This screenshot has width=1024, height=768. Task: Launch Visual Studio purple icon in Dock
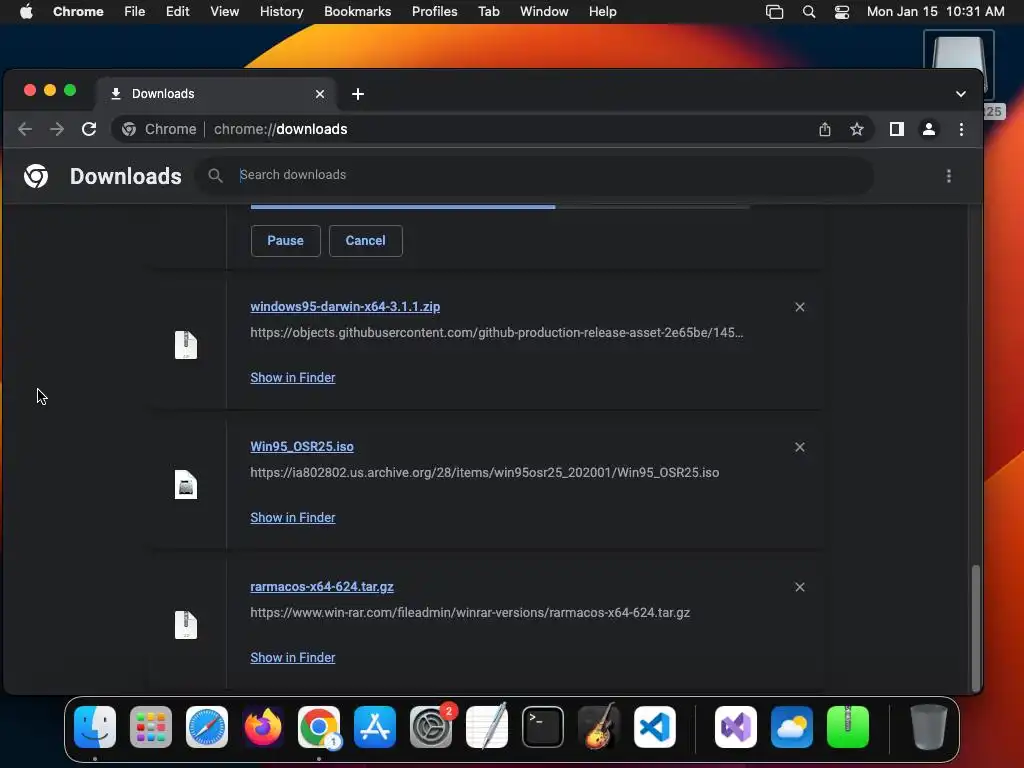736,727
